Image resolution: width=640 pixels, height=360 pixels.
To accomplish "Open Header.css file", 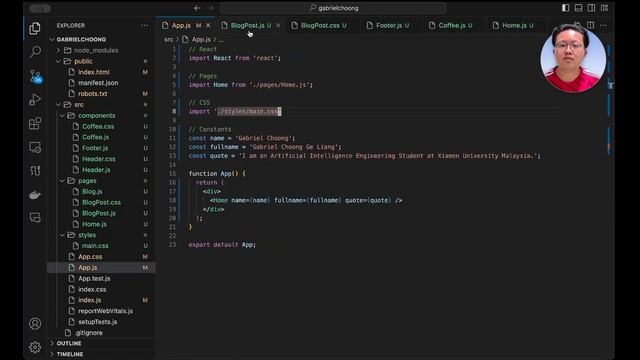I will [99, 159].
